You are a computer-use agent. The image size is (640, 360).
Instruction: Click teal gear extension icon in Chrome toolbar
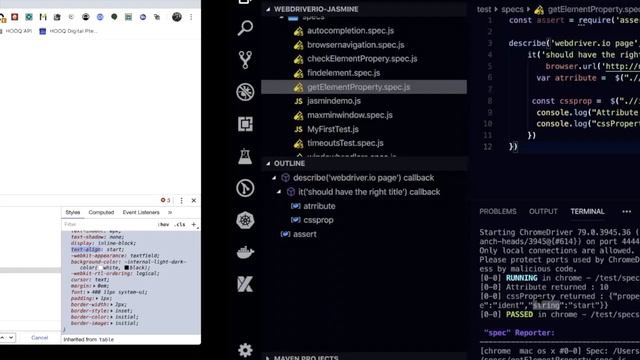point(29,17)
